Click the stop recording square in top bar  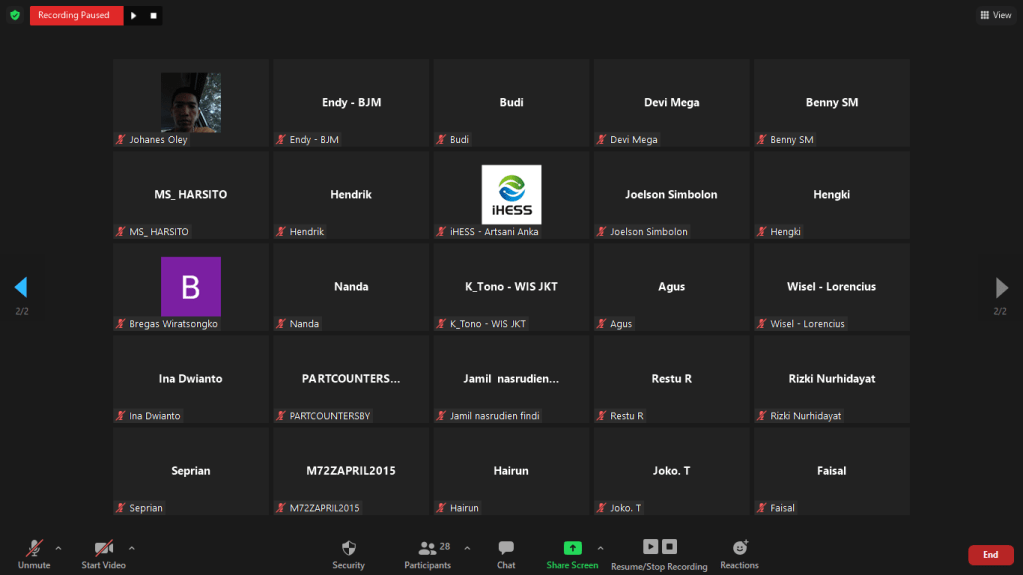[153, 15]
